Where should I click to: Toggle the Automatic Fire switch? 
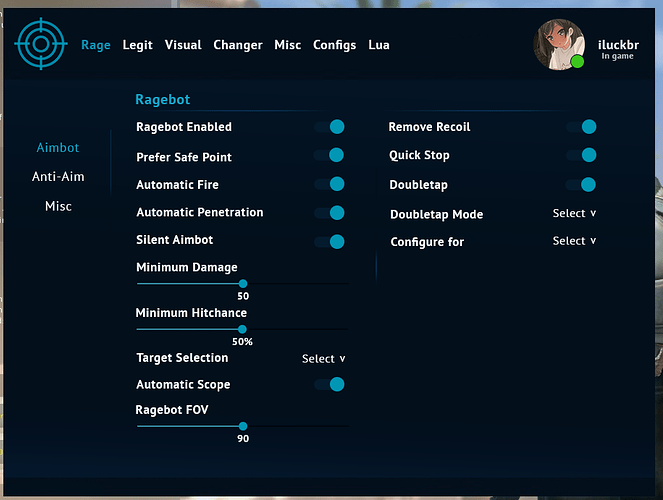click(x=329, y=184)
